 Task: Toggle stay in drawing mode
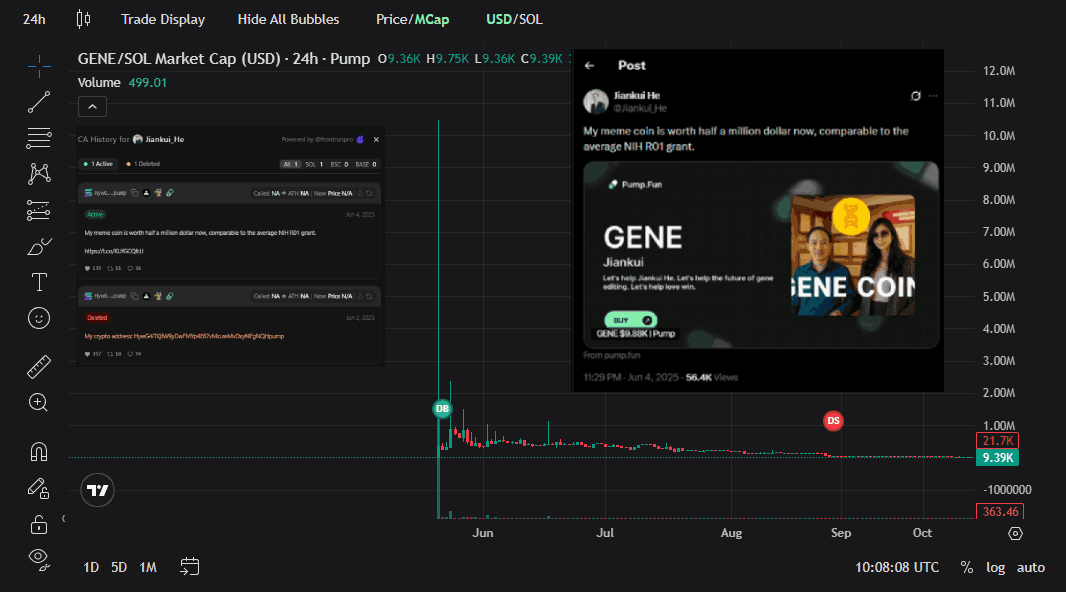point(39,488)
